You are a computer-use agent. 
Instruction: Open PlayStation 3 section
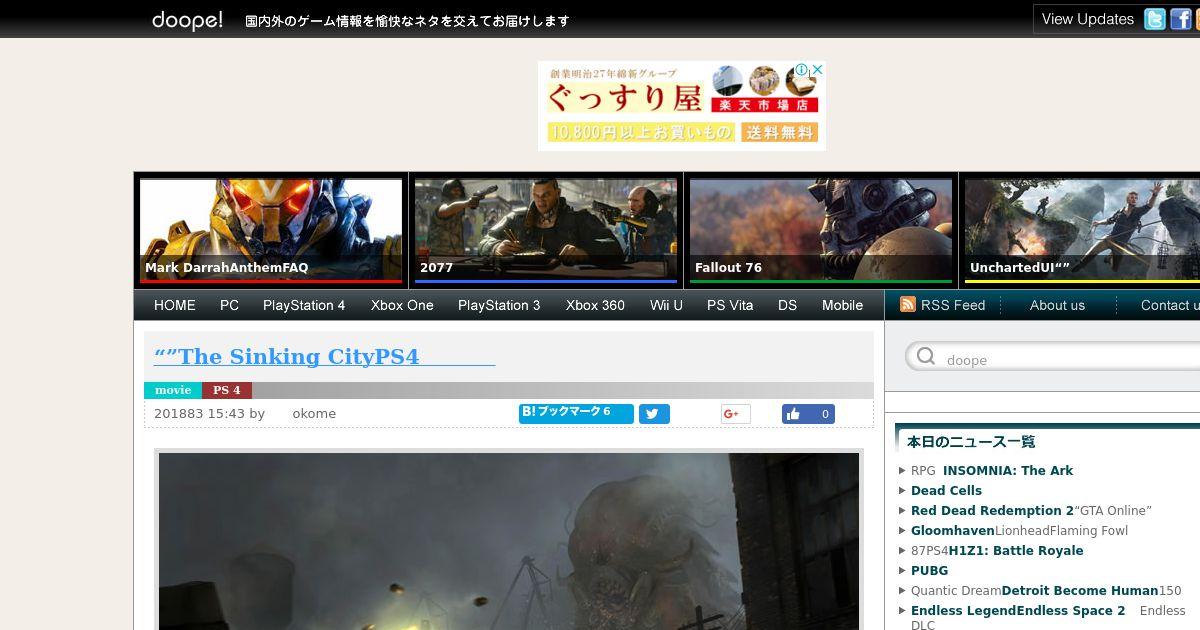(x=499, y=305)
